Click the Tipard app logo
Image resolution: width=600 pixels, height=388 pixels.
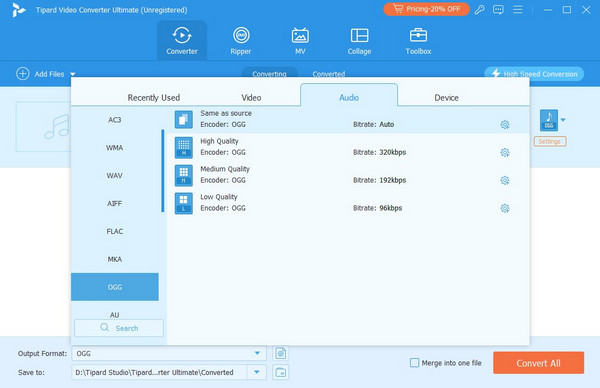(x=18, y=10)
